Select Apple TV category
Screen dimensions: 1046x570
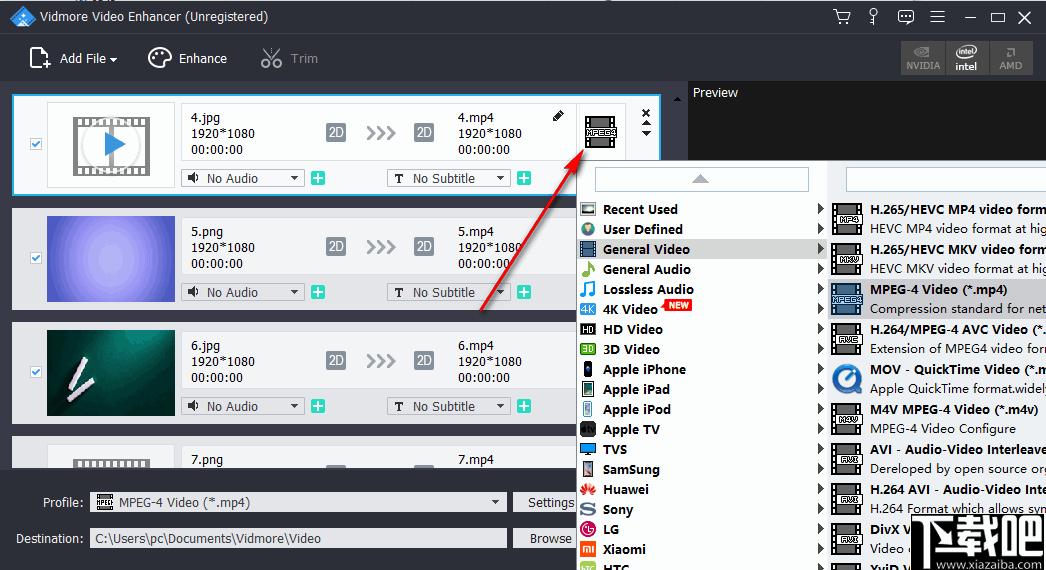point(702,430)
